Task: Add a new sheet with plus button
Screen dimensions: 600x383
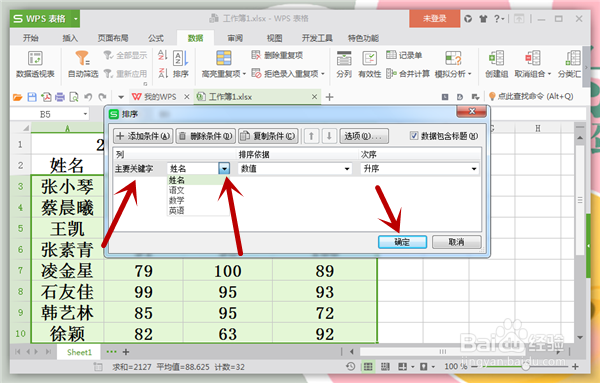Action: point(126,352)
